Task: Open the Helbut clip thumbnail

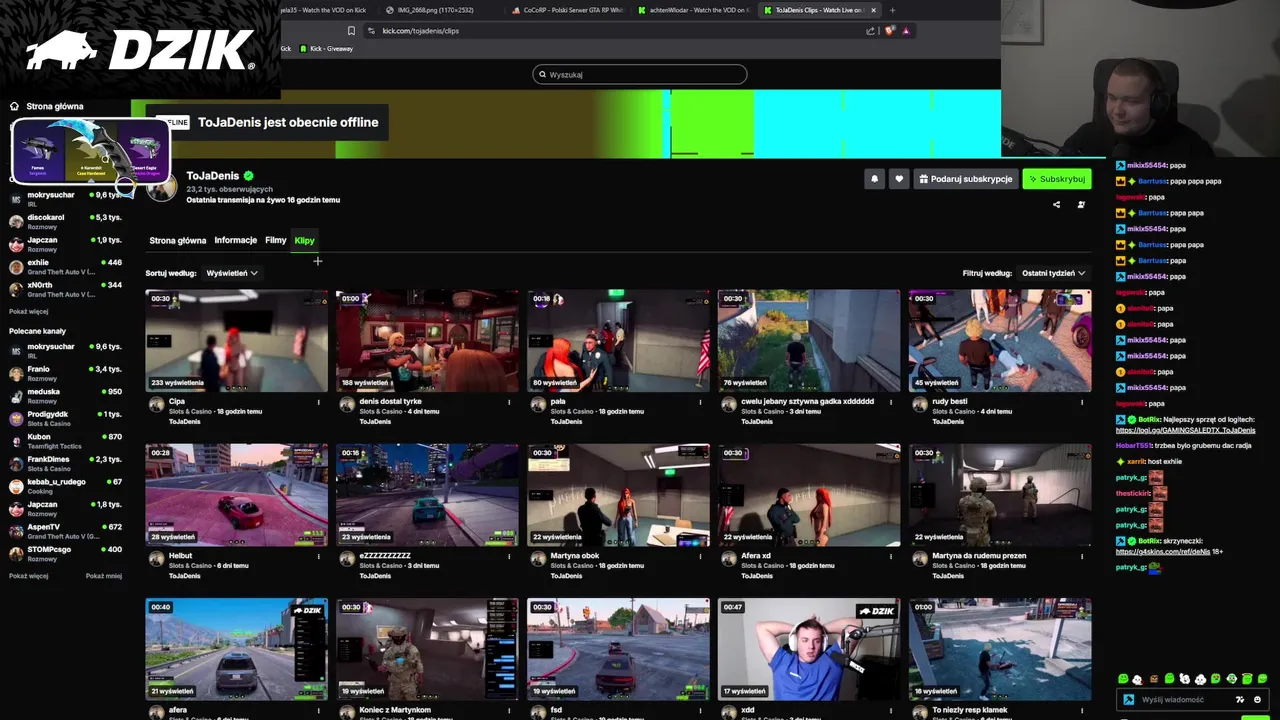Action: (x=236, y=495)
